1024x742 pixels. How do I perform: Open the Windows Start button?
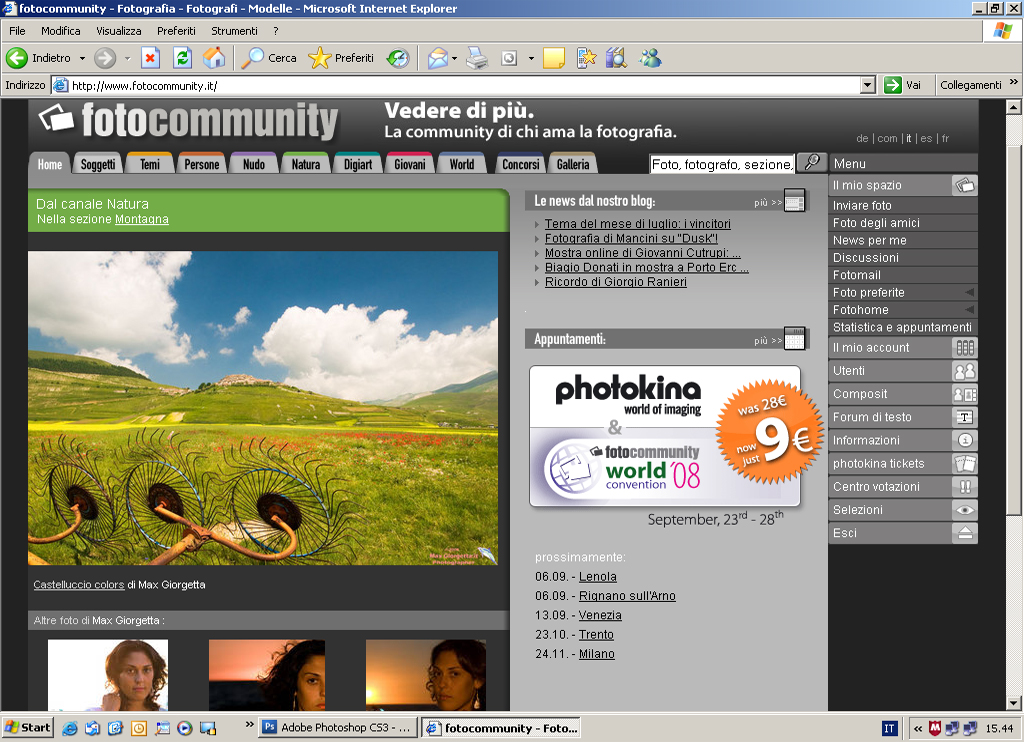tap(27, 728)
